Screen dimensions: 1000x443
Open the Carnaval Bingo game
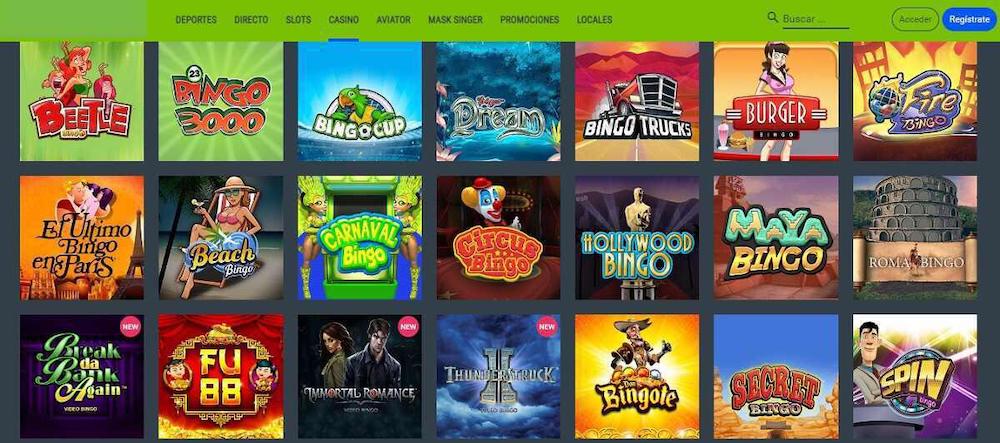[x=360, y=238]
